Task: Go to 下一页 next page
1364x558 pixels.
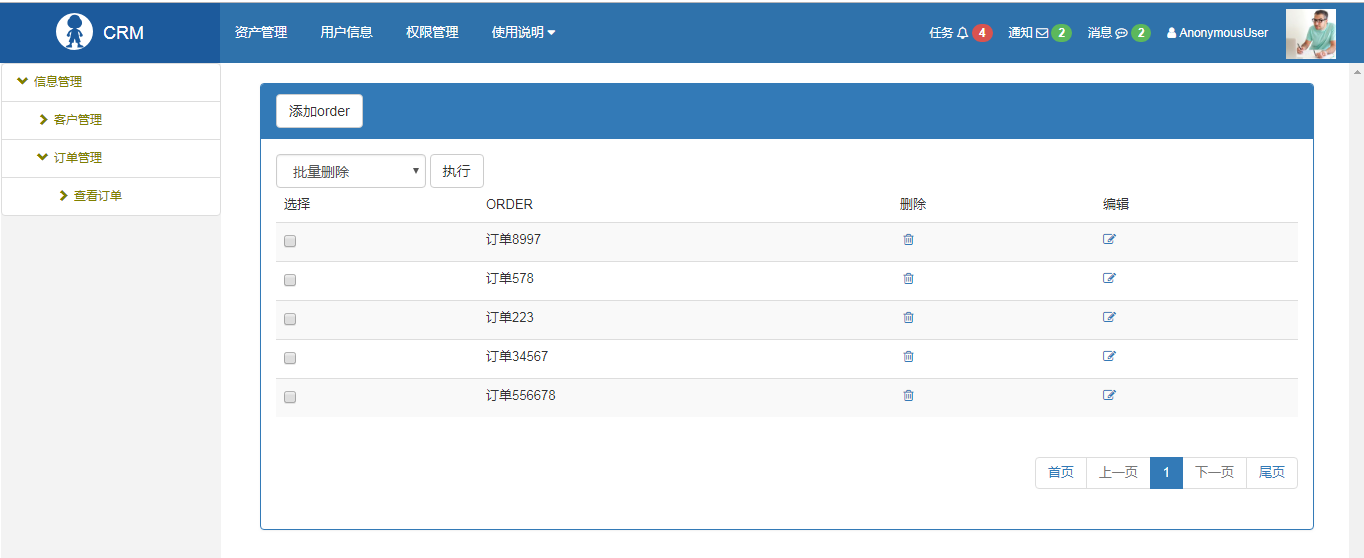Action: (1214, 473)
